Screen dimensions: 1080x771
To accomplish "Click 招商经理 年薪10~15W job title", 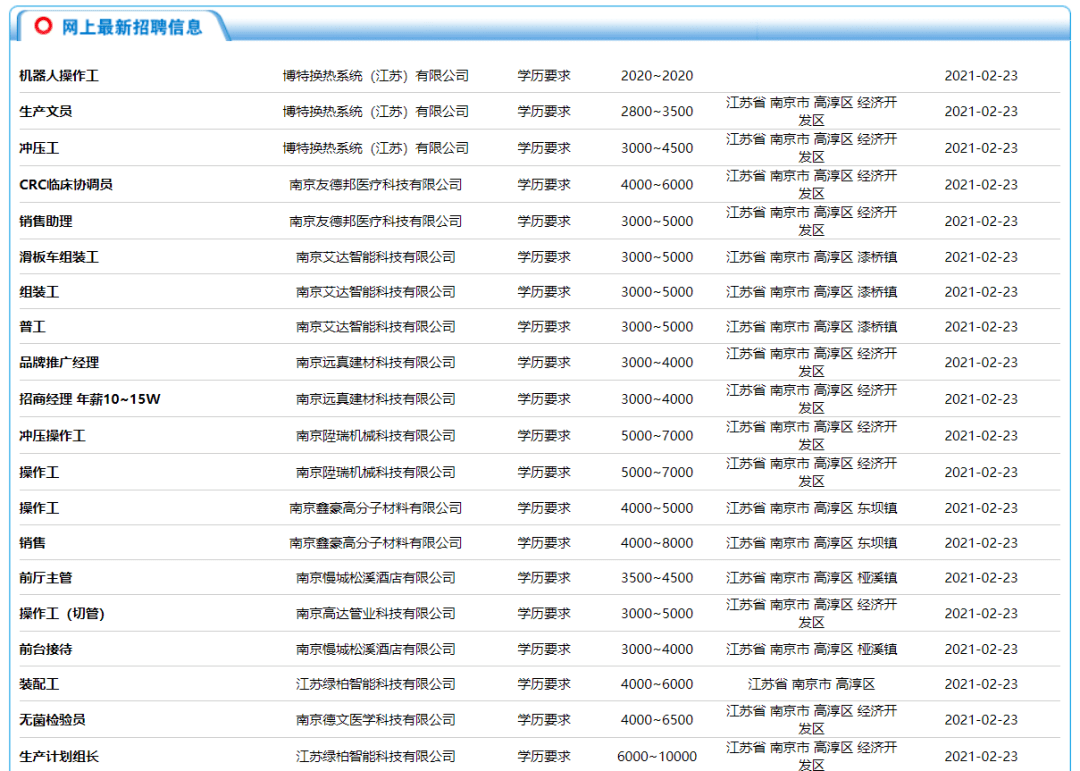I will pos(90,399).
